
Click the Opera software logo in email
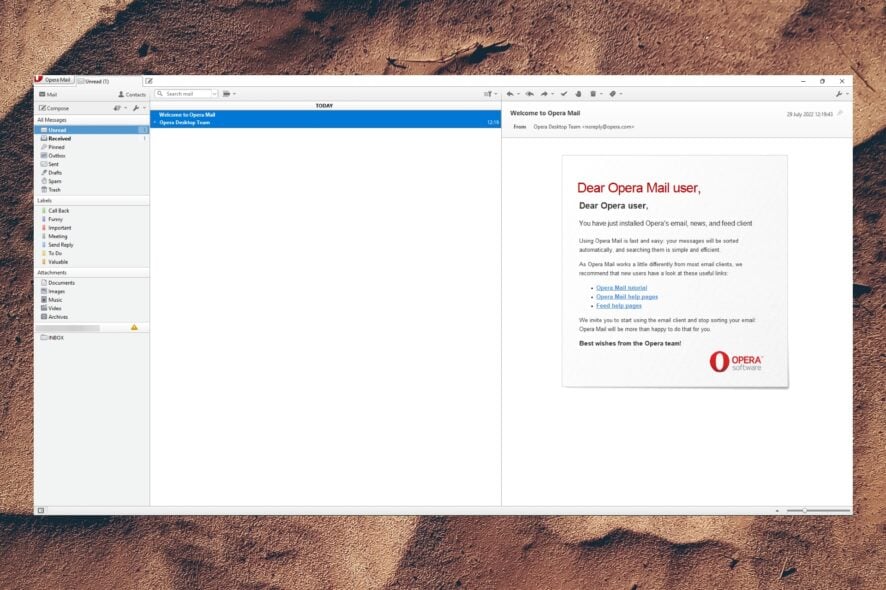click(736, 361)
